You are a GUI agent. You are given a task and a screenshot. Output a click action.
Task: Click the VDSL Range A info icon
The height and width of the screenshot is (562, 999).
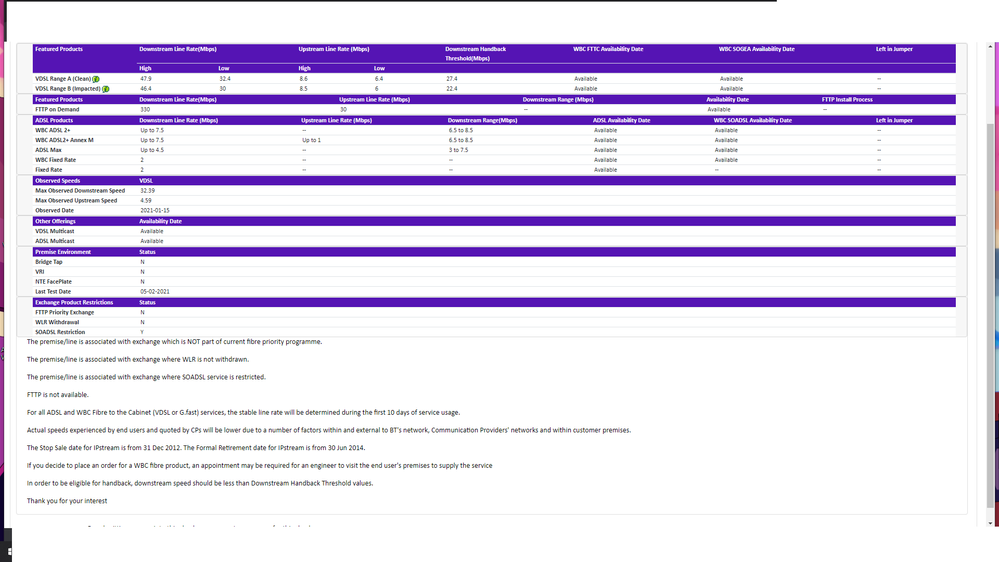pos(97,78)
